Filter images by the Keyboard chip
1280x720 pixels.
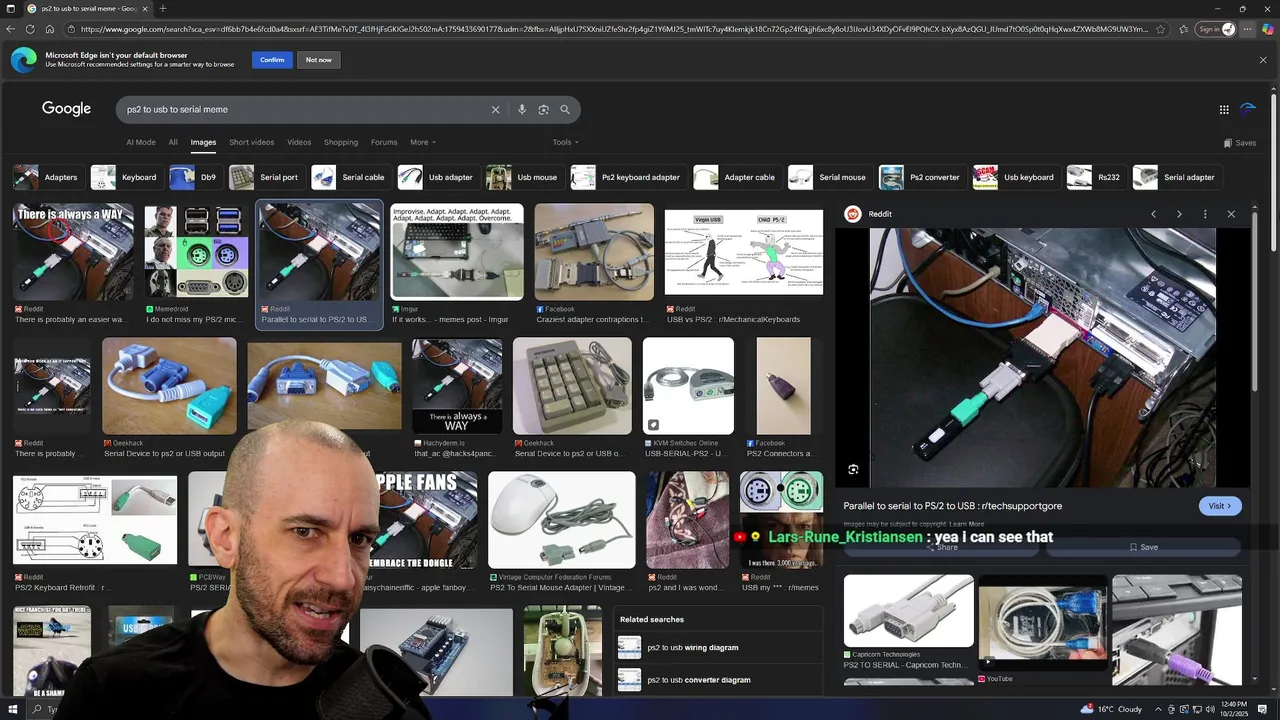(125, 177)
